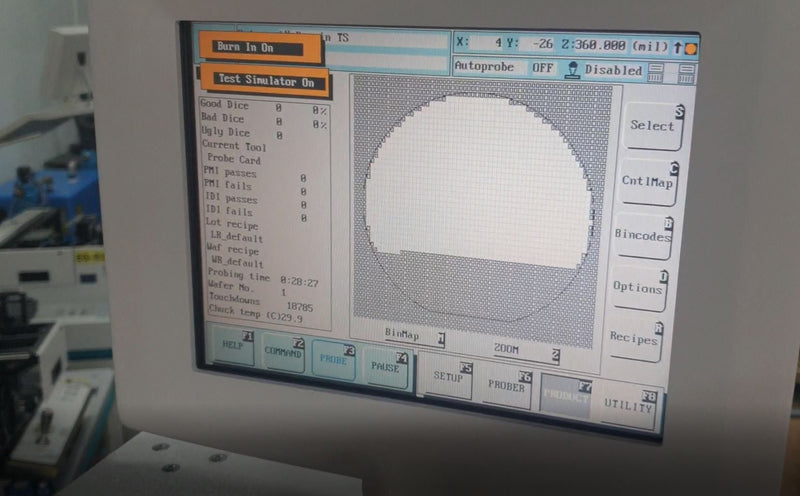Click the Probe Card label
Viewport: 800px width, 496px height.
[x=234, y=159]
